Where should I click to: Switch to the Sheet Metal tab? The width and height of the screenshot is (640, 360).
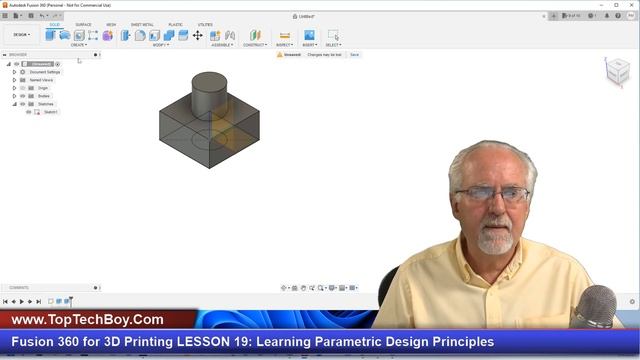(x=142, y=24)
